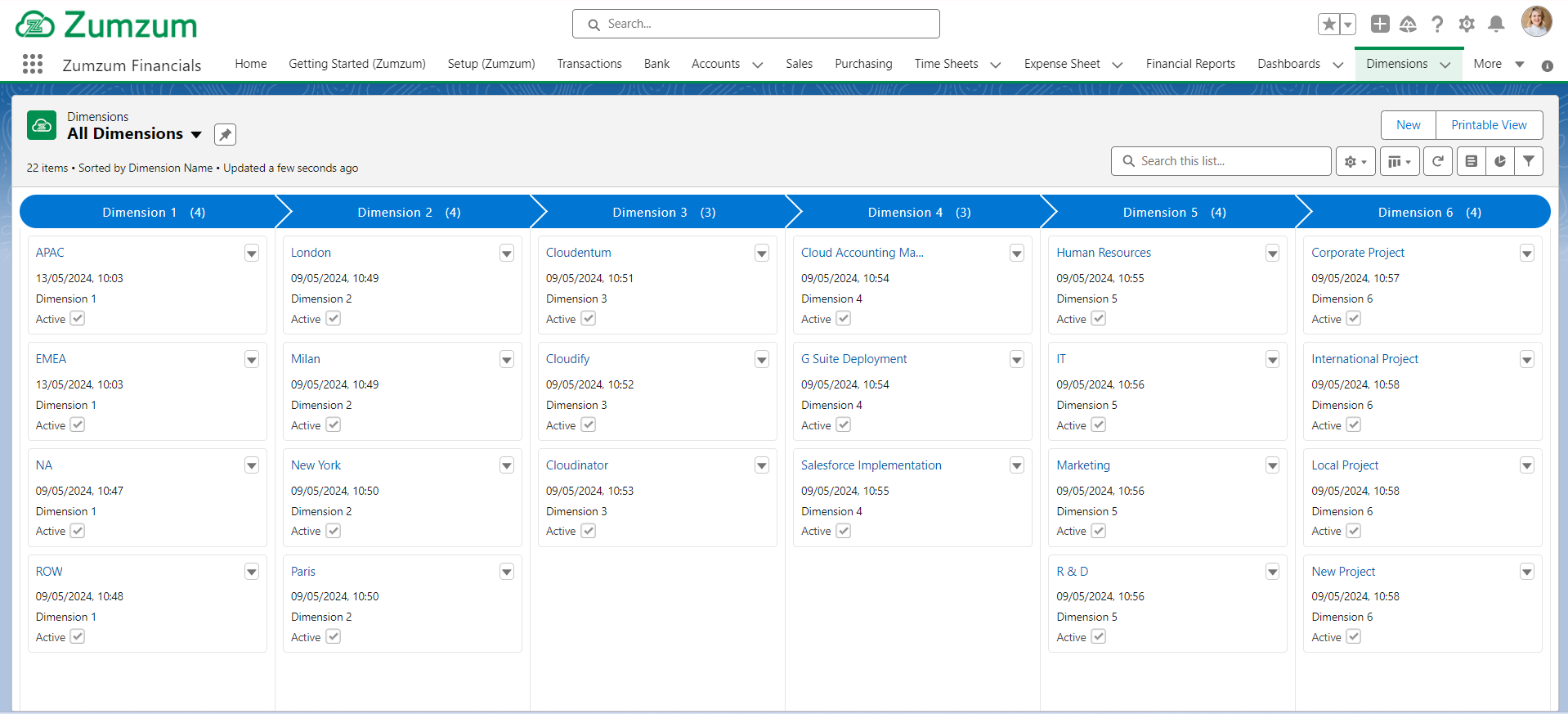1568x714 pixels.
Task: Open the Salesforce Help question mark icon
Action: (x=1437, y=24)
